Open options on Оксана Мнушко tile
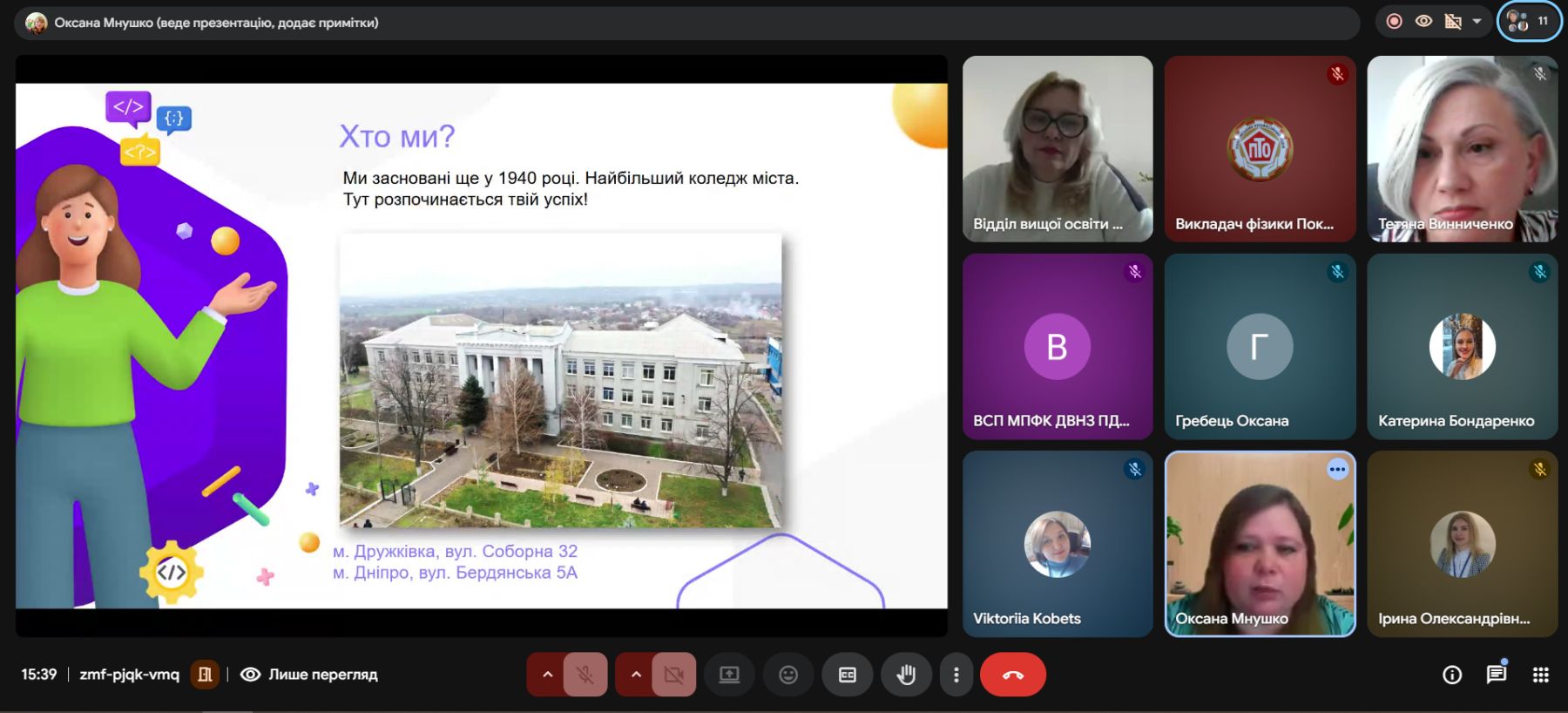Screen dimensions: 1568x713 click(x=1337, y=470)
